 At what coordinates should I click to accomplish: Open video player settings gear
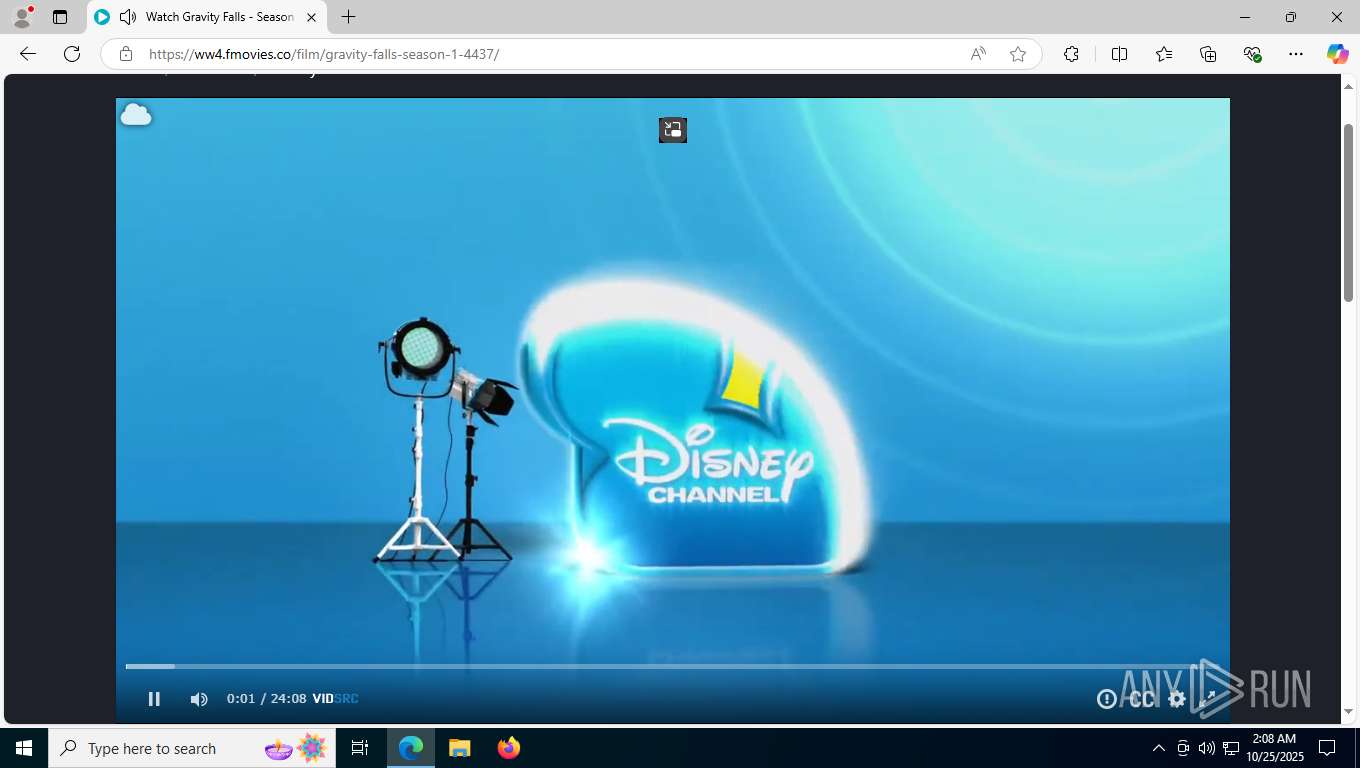click(1177, 699)
